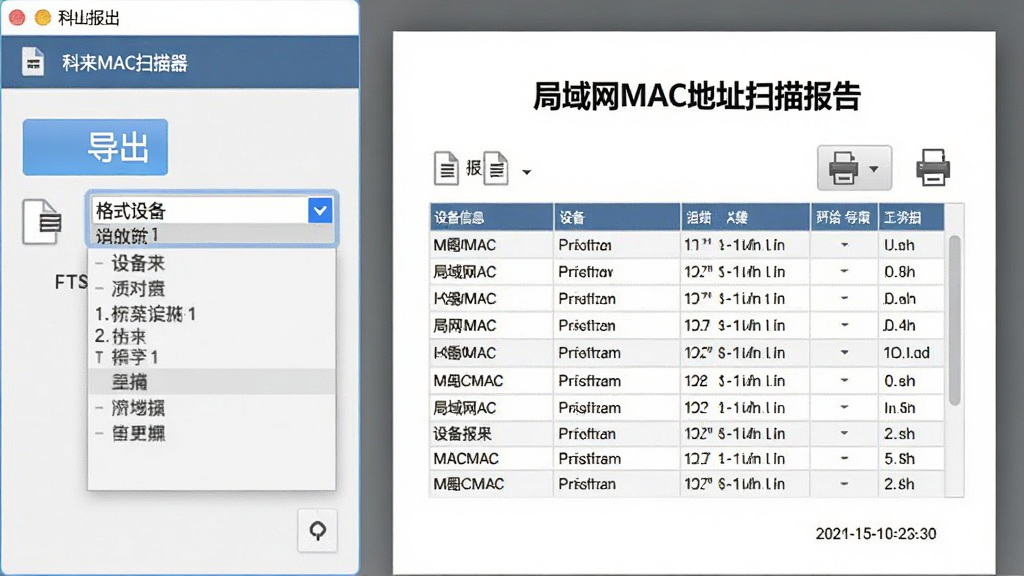Open the printer options dropdown button
Image resolution: width=1024 pixels, height=576 pixels.
(x=854, y=168)
